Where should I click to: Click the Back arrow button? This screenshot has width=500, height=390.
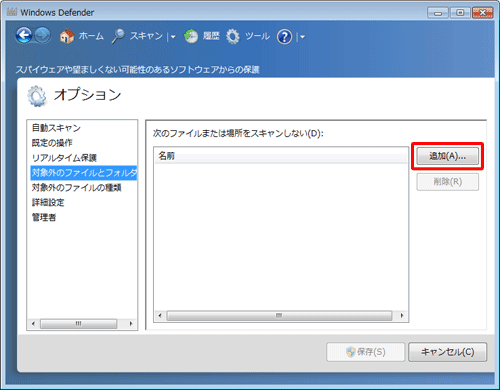[24, 35]
